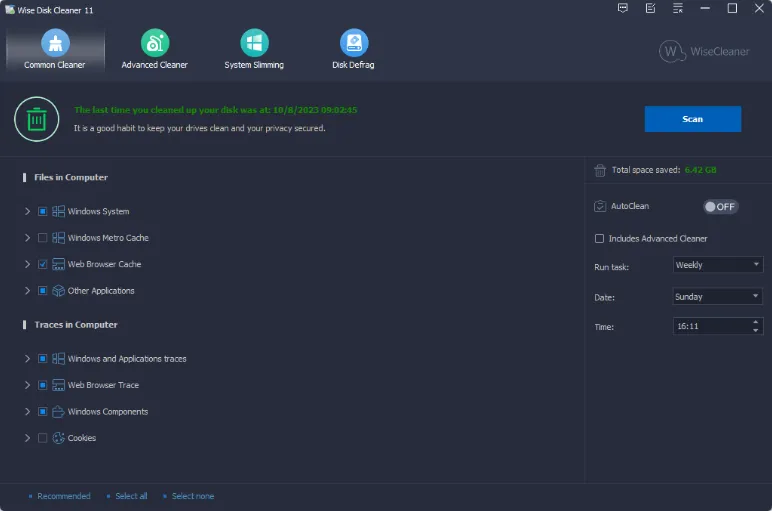Switch to the Disk Defrag tab label
Screen dimensions: 772x511
[354, 65]
